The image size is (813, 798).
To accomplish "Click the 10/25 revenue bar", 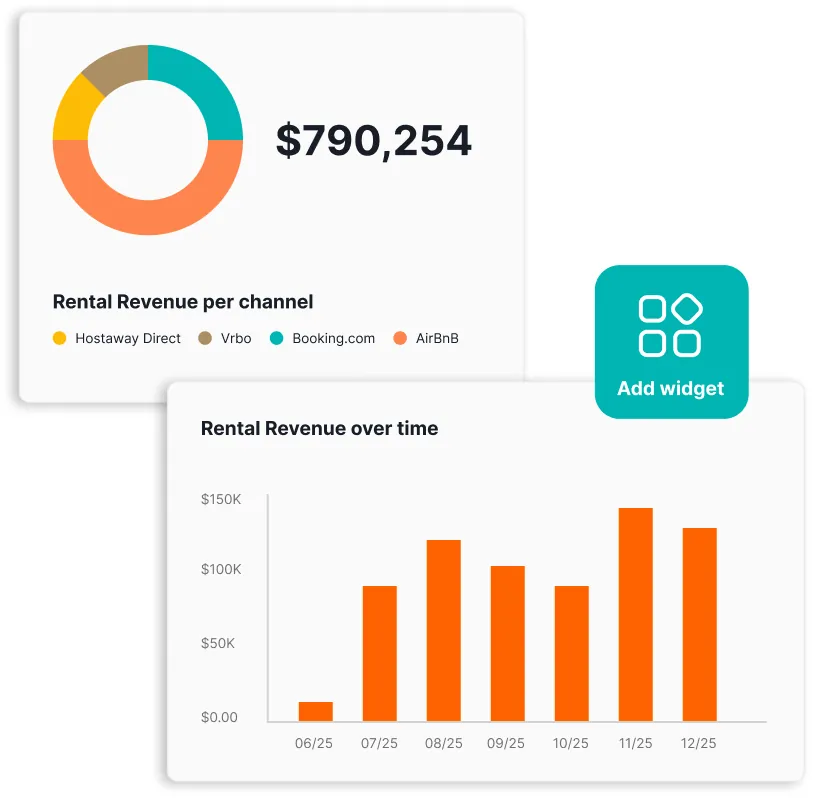I will (x=571, y=653).
